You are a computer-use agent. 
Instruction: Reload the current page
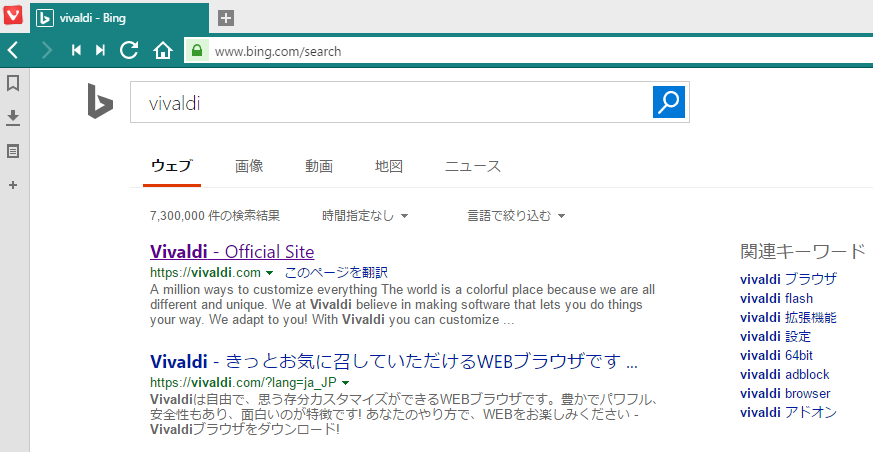pyautogui.click(x=129, y=51)
